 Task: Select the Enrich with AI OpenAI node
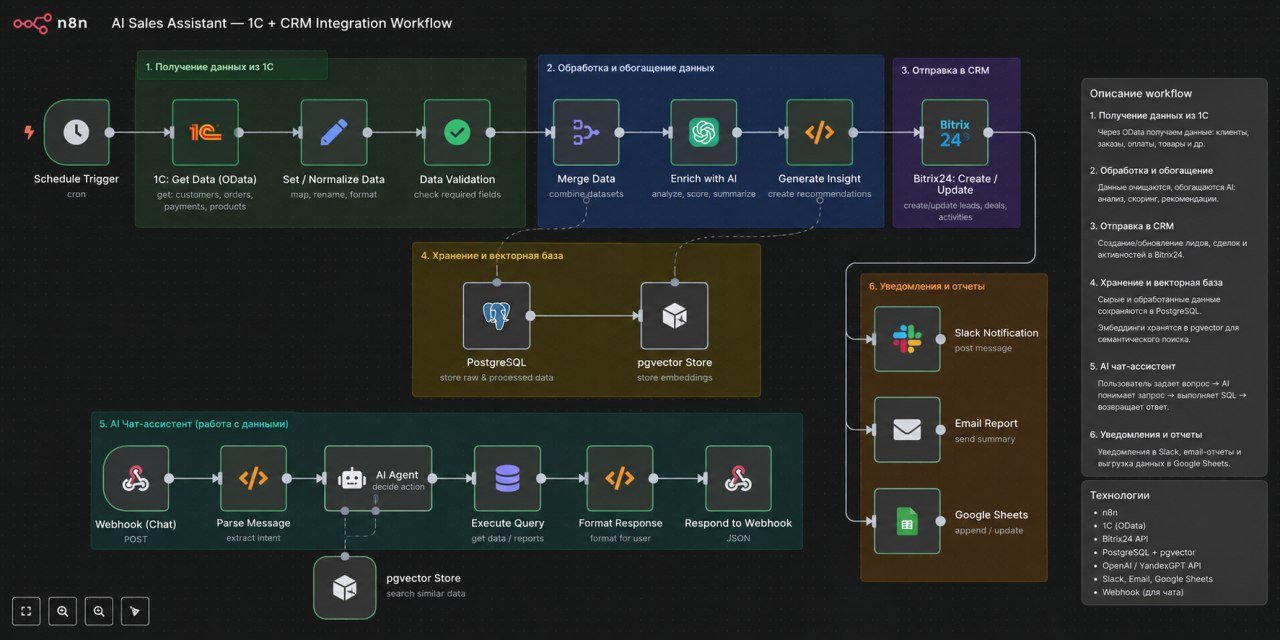[704, 132]
